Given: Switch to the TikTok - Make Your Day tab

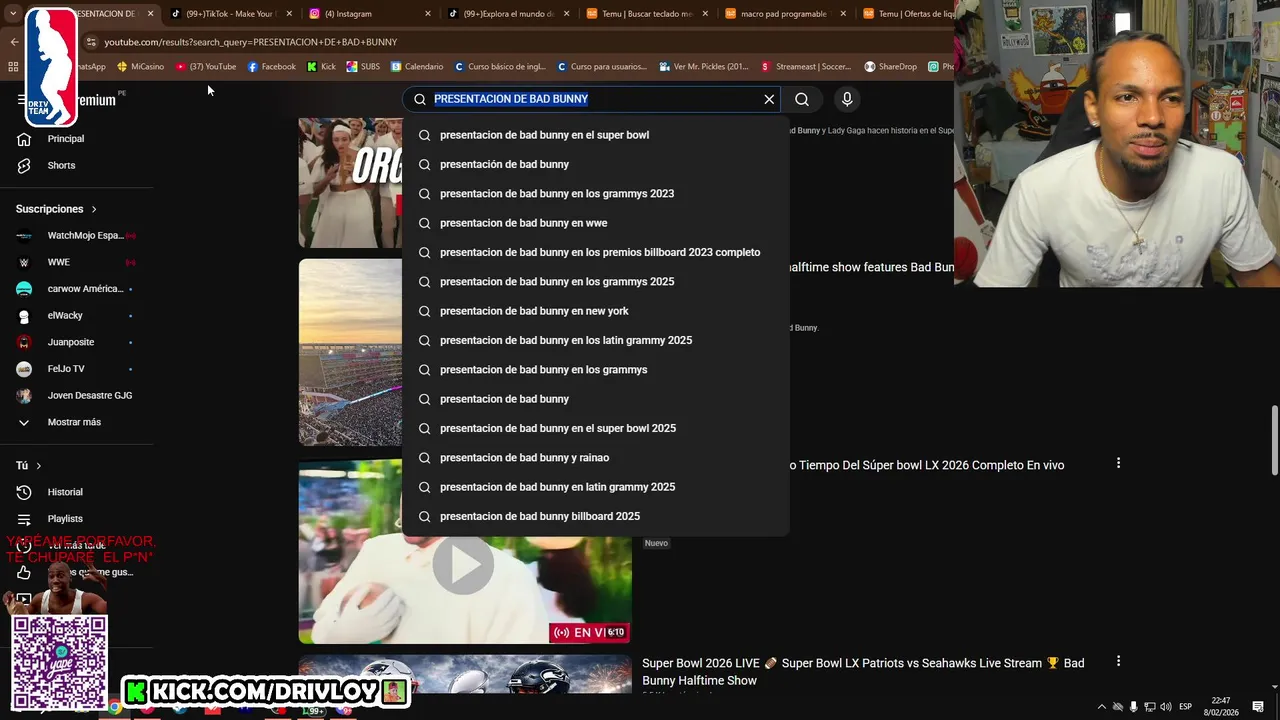Looking at the screenshot, I should (x=229, y=14).
